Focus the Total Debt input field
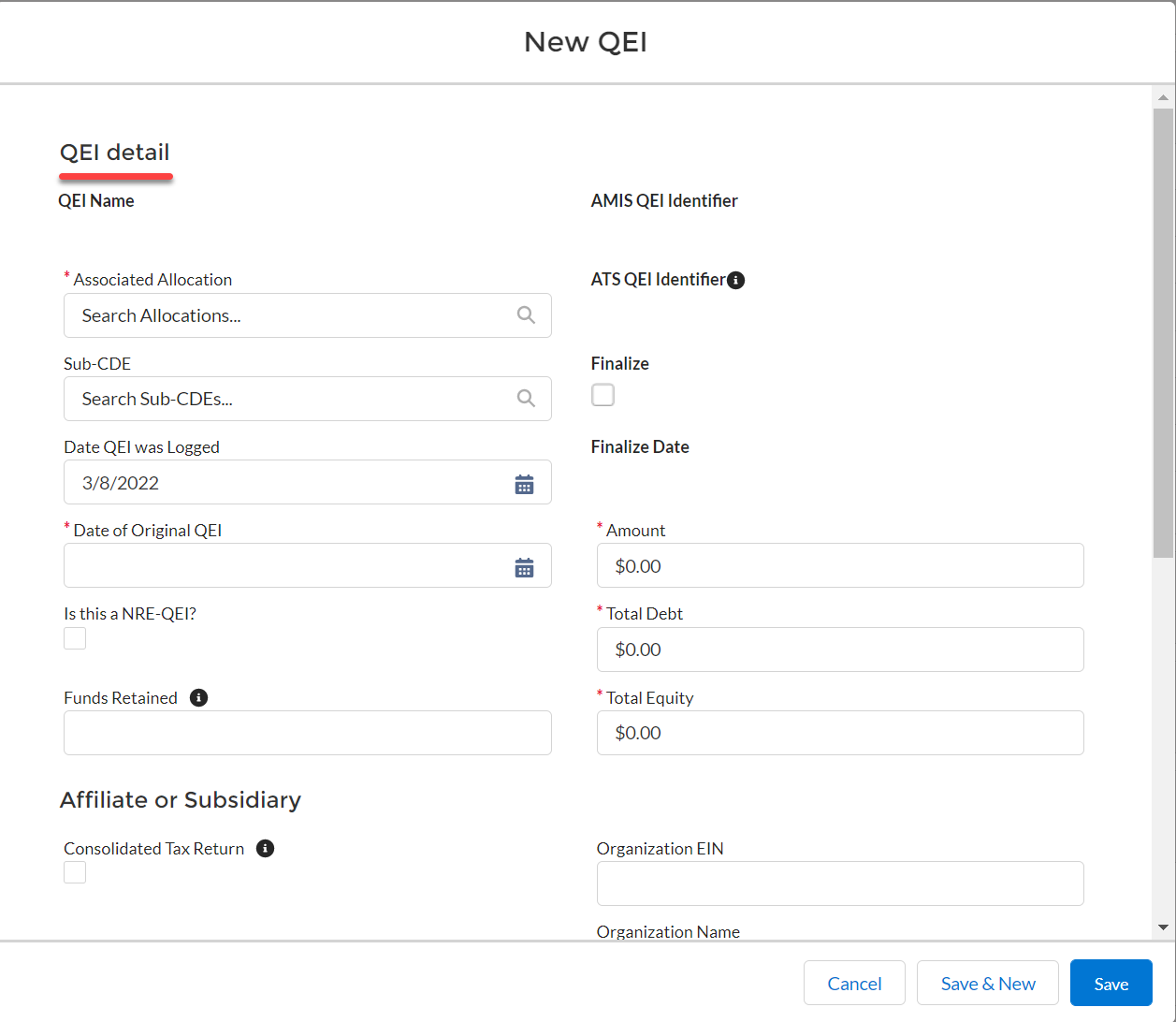 point(839,650)
